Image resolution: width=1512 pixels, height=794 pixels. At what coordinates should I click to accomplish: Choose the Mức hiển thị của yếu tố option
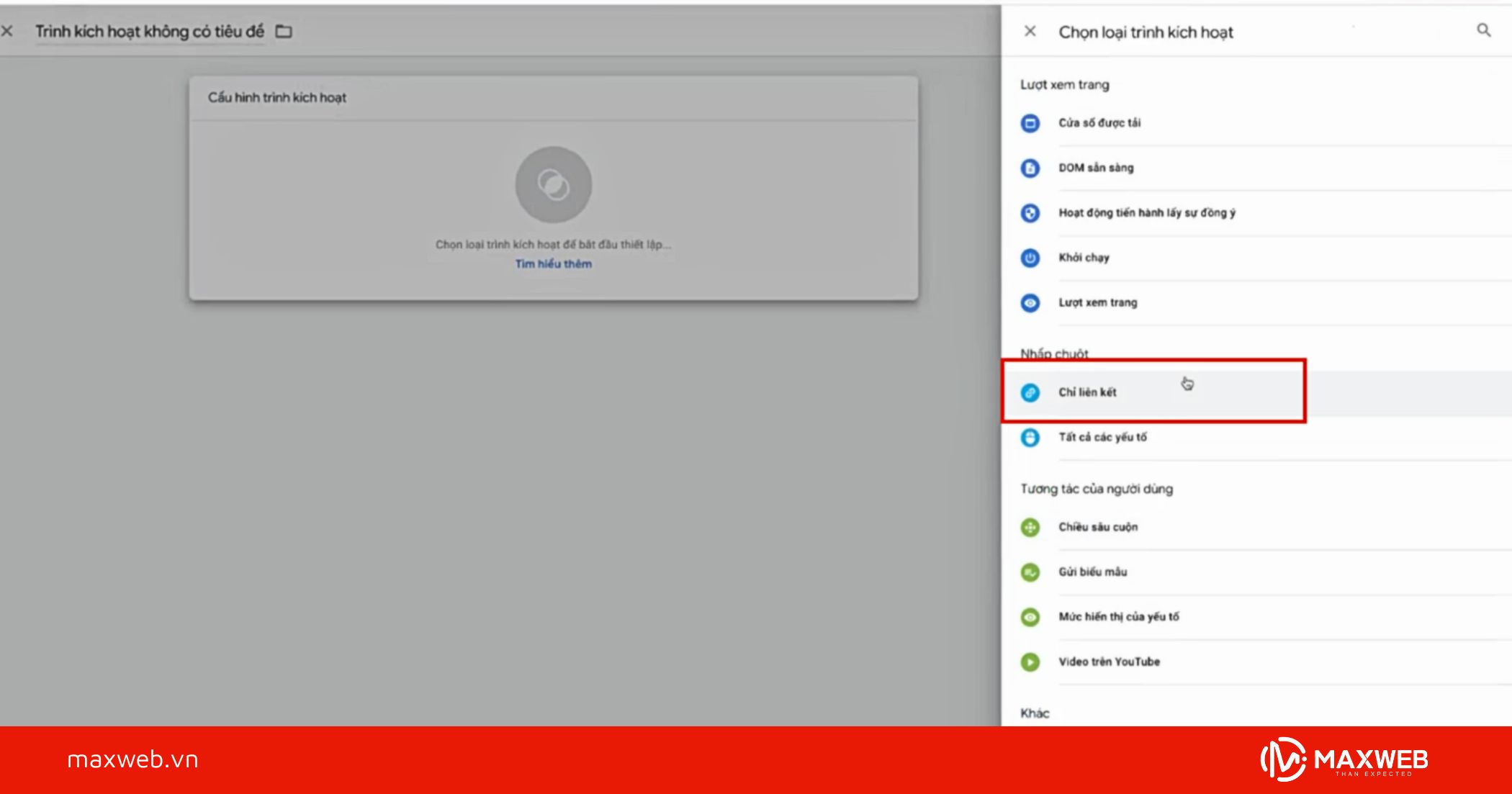[1118, 617]
